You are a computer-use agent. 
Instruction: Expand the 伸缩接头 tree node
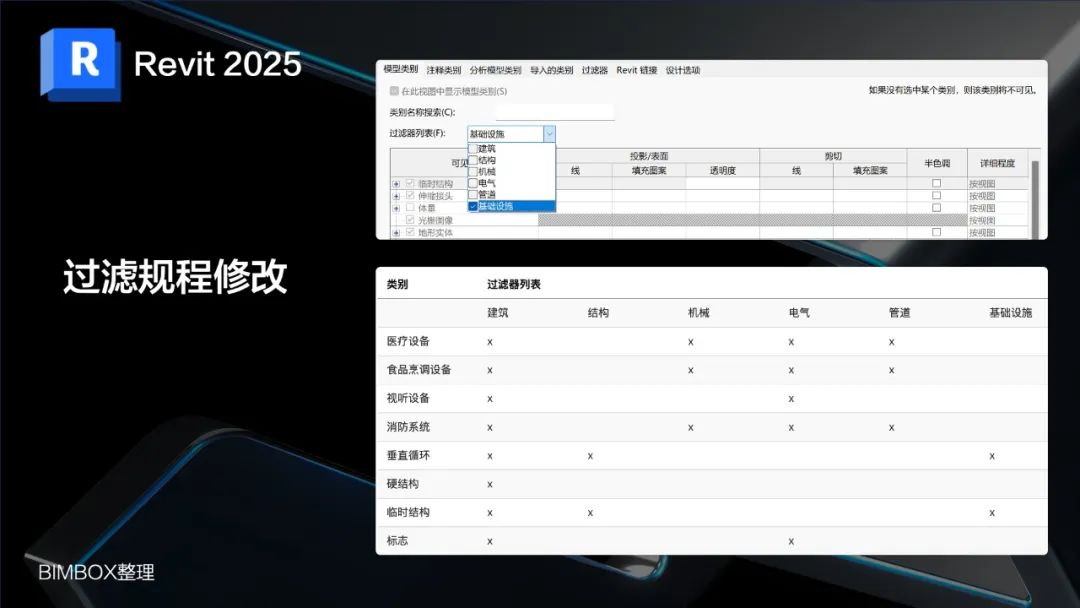(x=397, y=195)
